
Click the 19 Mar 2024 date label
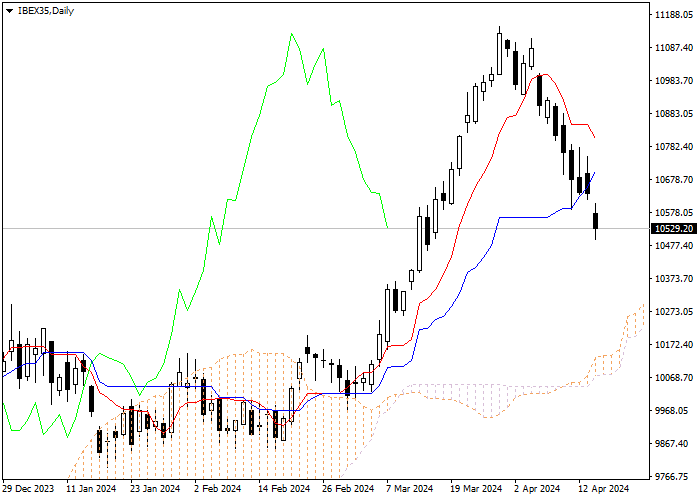476,489
